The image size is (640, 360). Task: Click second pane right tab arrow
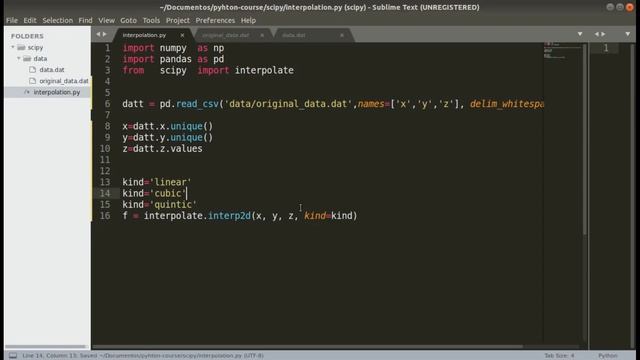click(603, 34)
